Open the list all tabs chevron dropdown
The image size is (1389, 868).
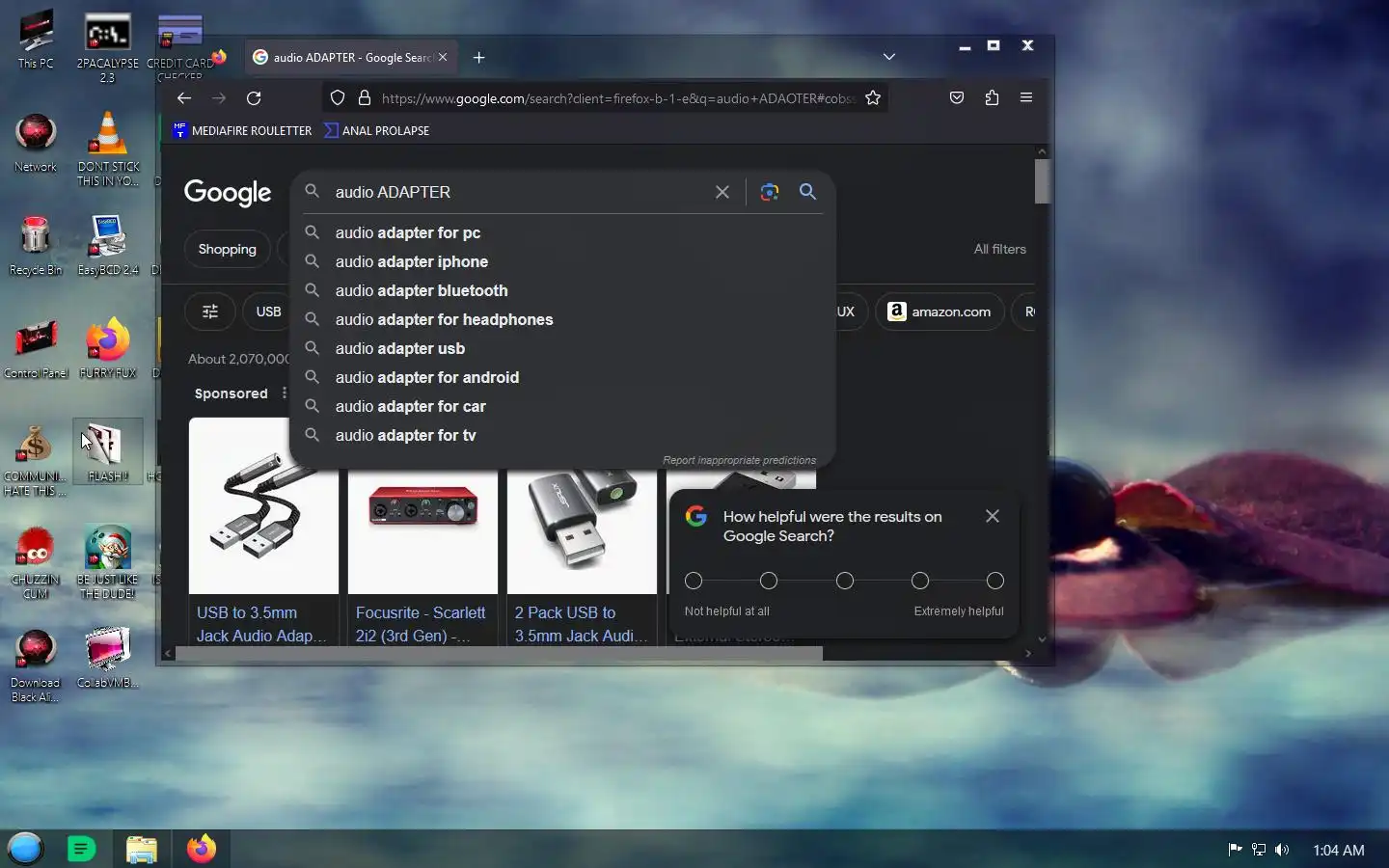(889, 57)
